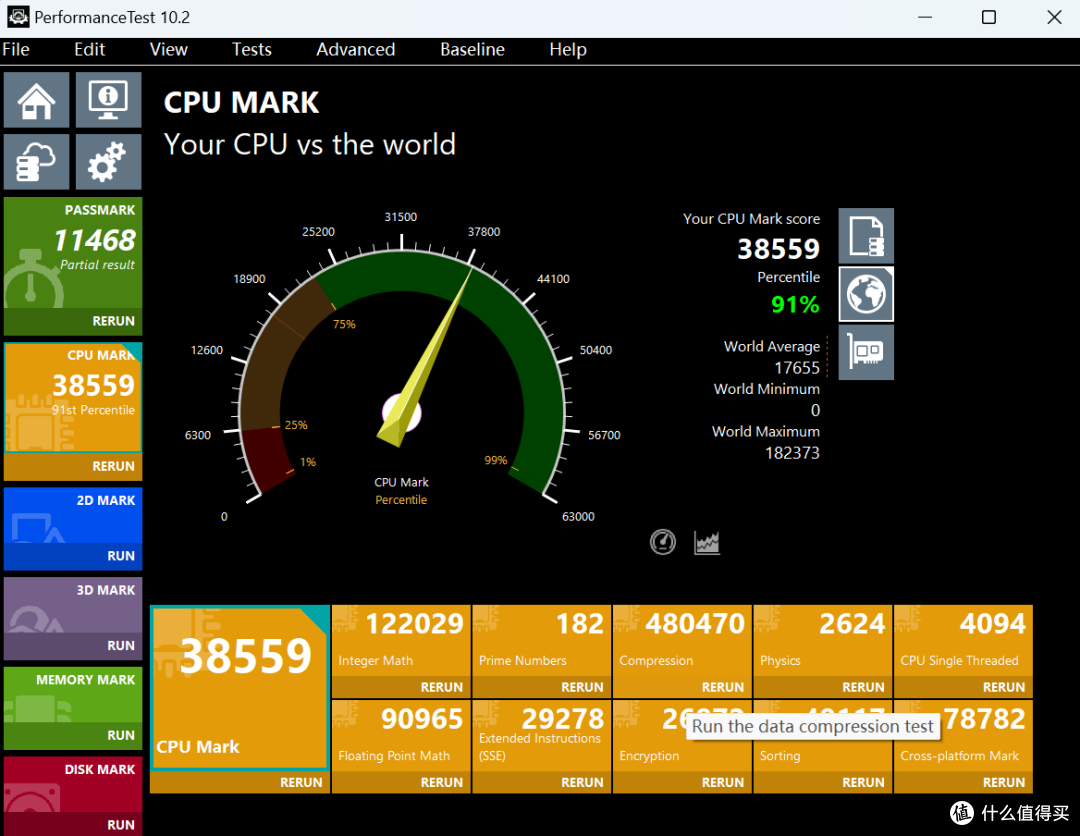Click the World Average 17655 value
This screenshot has height=836, width=1080.
pos(797,368)
